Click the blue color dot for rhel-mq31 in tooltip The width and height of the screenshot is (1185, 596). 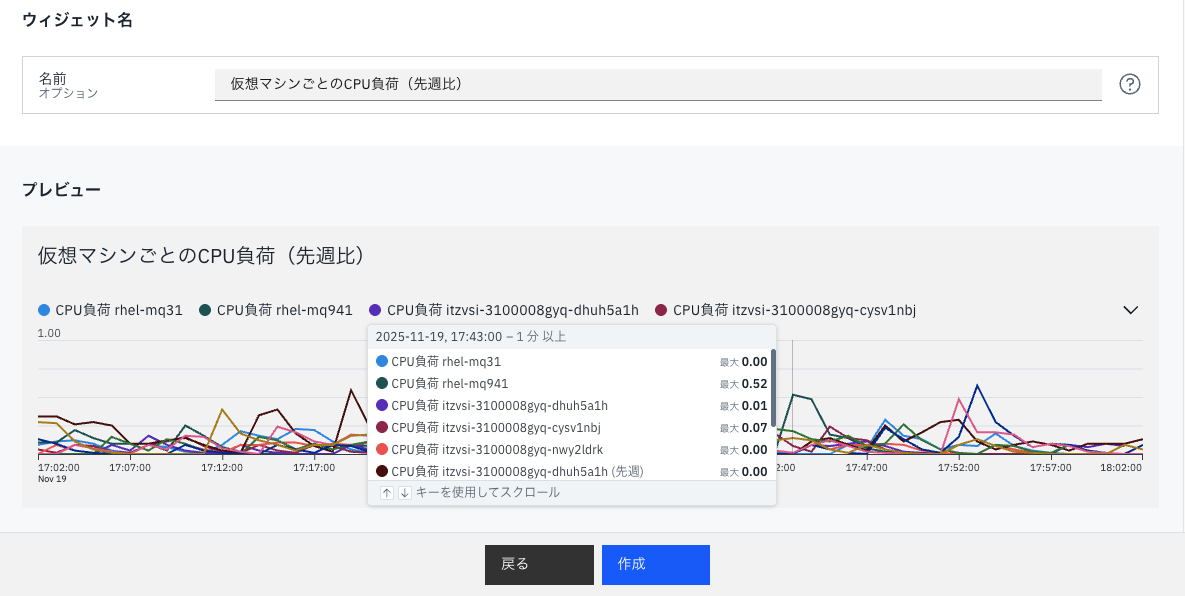382,362
